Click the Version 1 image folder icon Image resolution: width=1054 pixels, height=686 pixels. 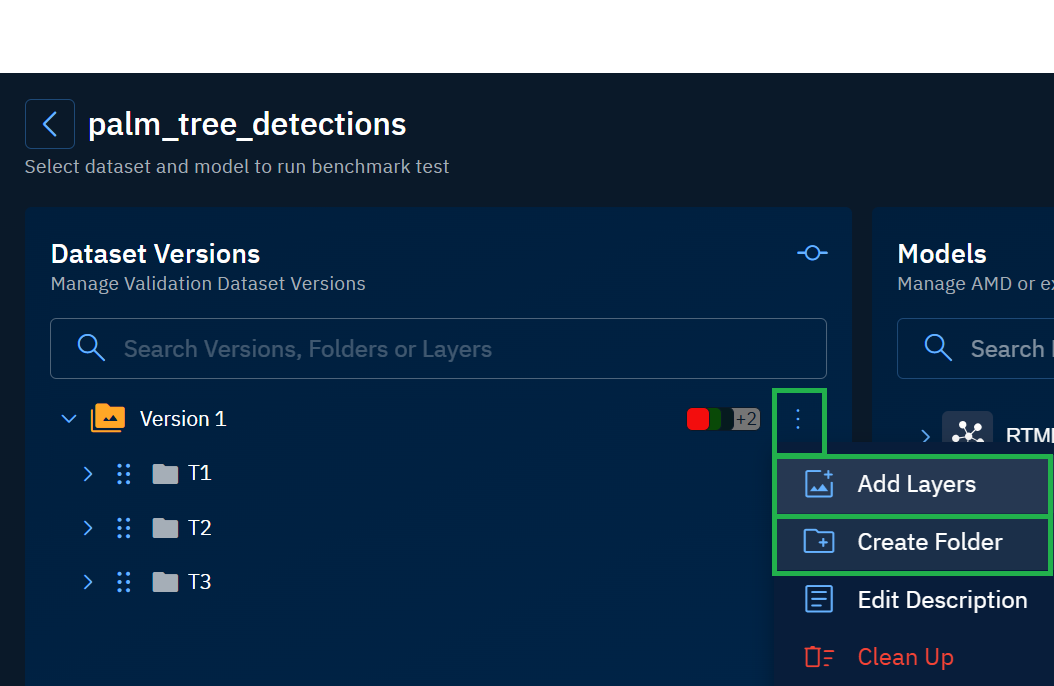point(108,418)
